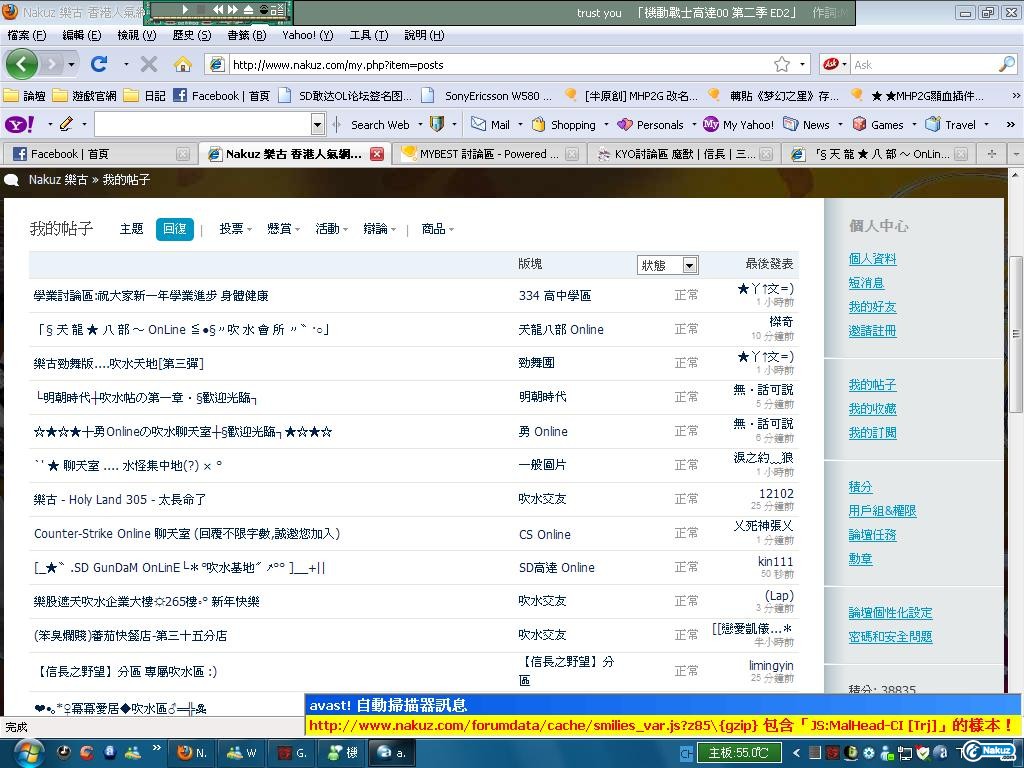
Task: Go to the browser Home page icon
Action: [182, 64]
